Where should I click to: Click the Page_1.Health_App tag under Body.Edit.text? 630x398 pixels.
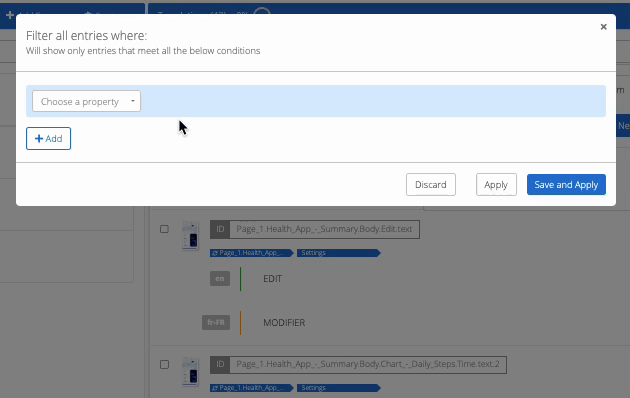pyautogui.click(x=251, y=253)
